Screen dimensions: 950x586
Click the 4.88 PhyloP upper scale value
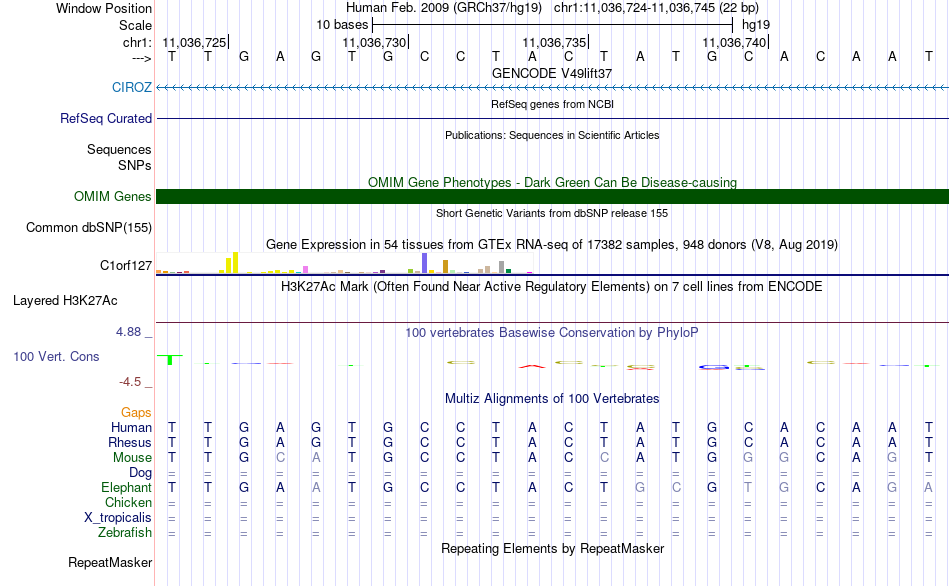[x=129, y=332]
